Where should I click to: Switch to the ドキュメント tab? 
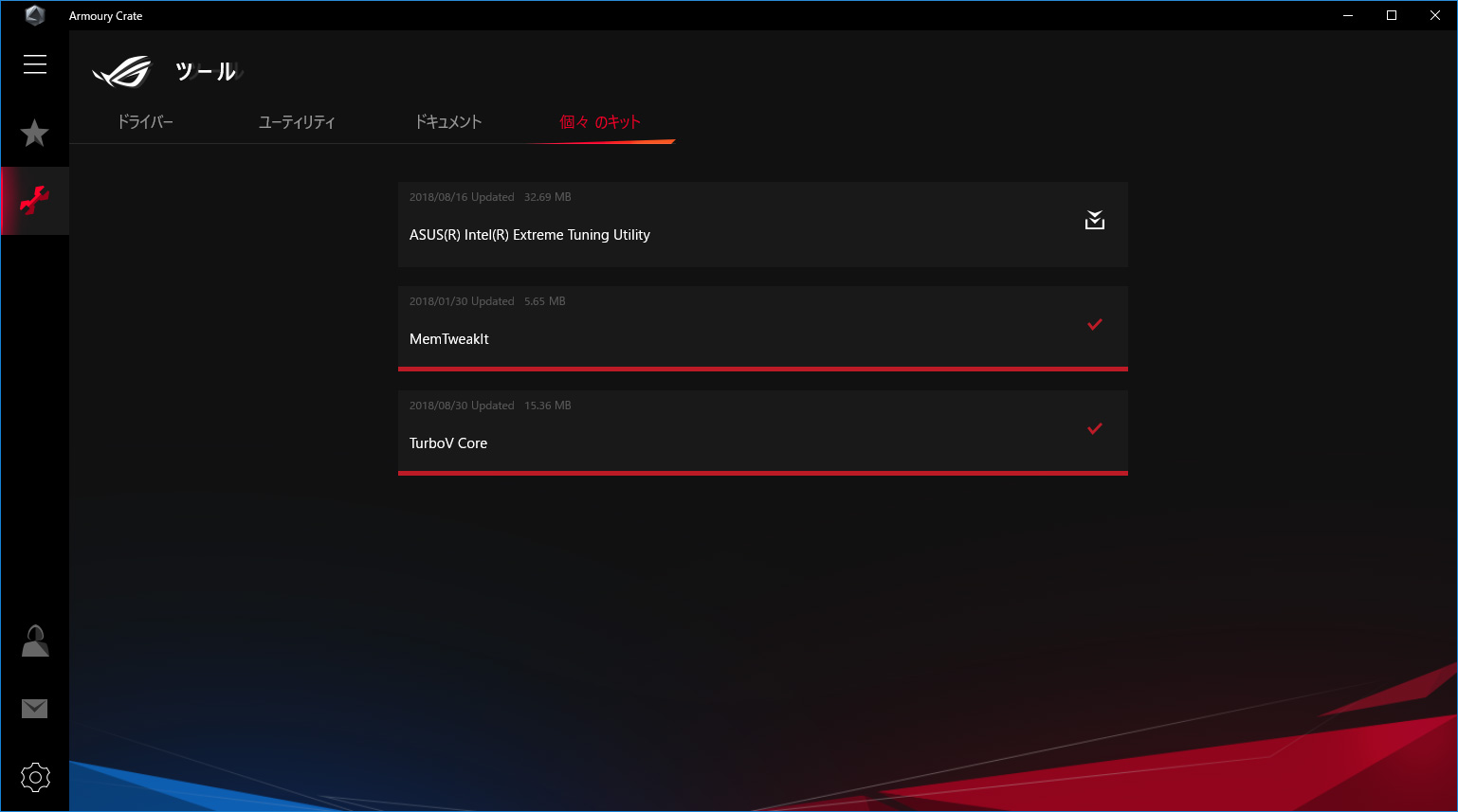[448, 122]
